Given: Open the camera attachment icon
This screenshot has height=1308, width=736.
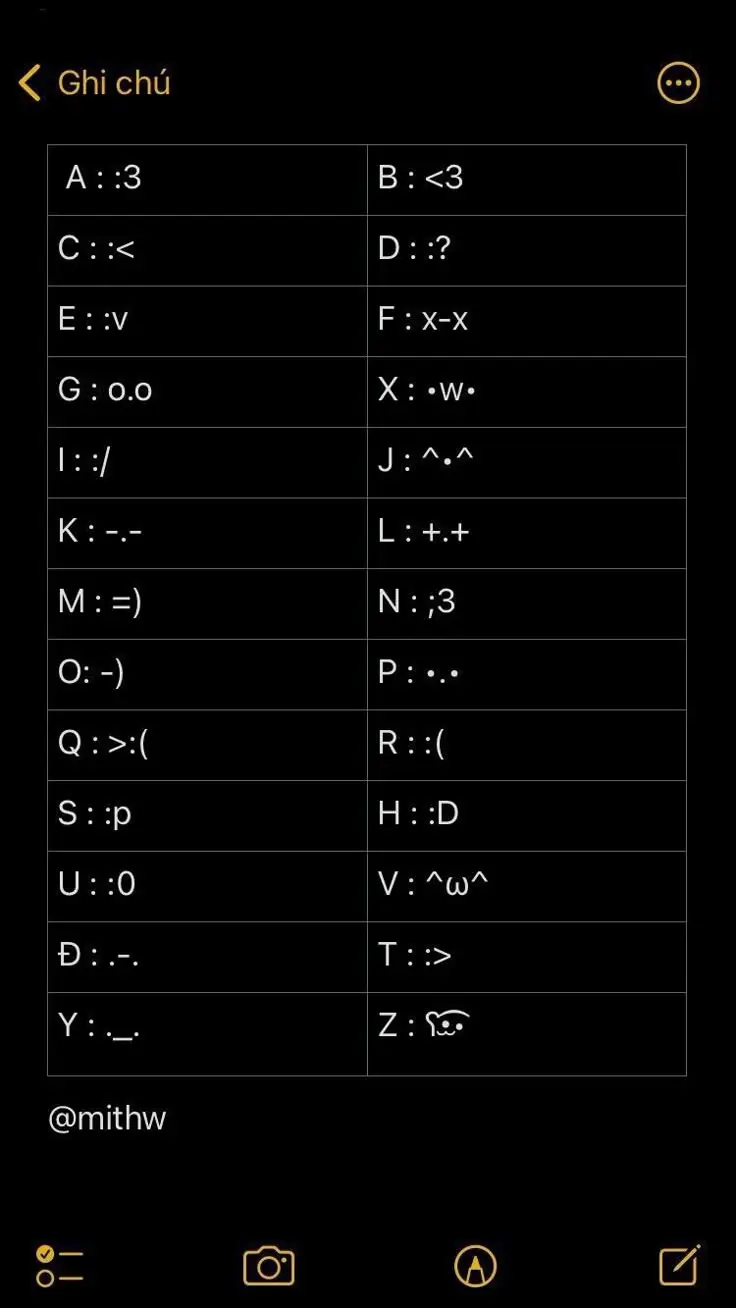Looking at the screenshot, I should pyautogui.click(x=269, y=1266).
